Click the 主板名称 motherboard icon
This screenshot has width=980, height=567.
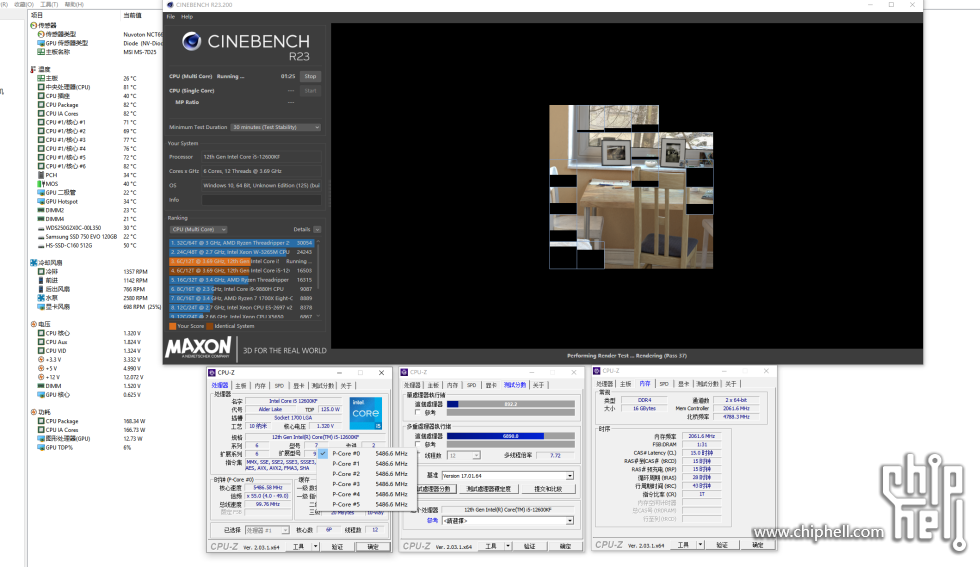pos(41,52)
